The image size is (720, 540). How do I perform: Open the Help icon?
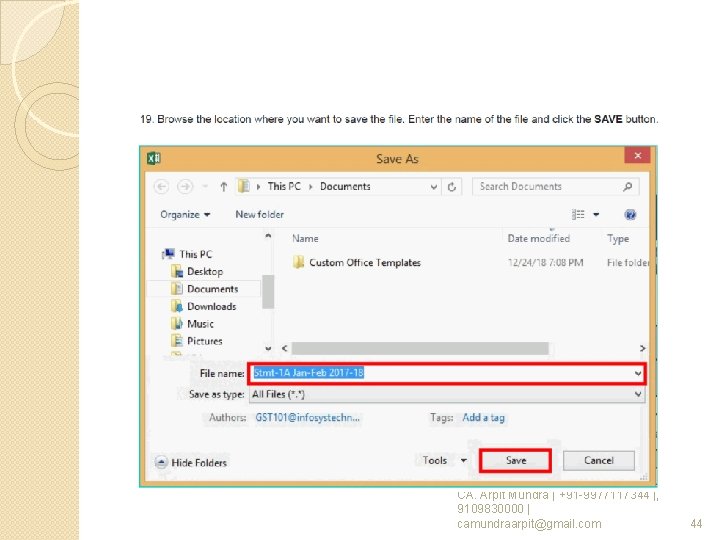click(x=630, y=214)
